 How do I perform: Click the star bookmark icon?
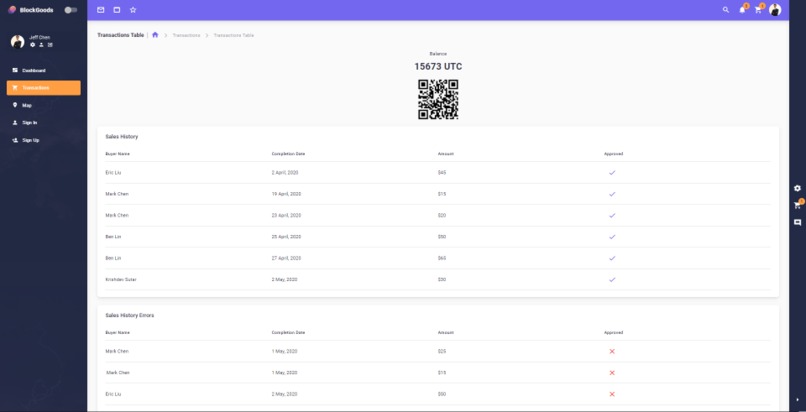pos(133,10)
